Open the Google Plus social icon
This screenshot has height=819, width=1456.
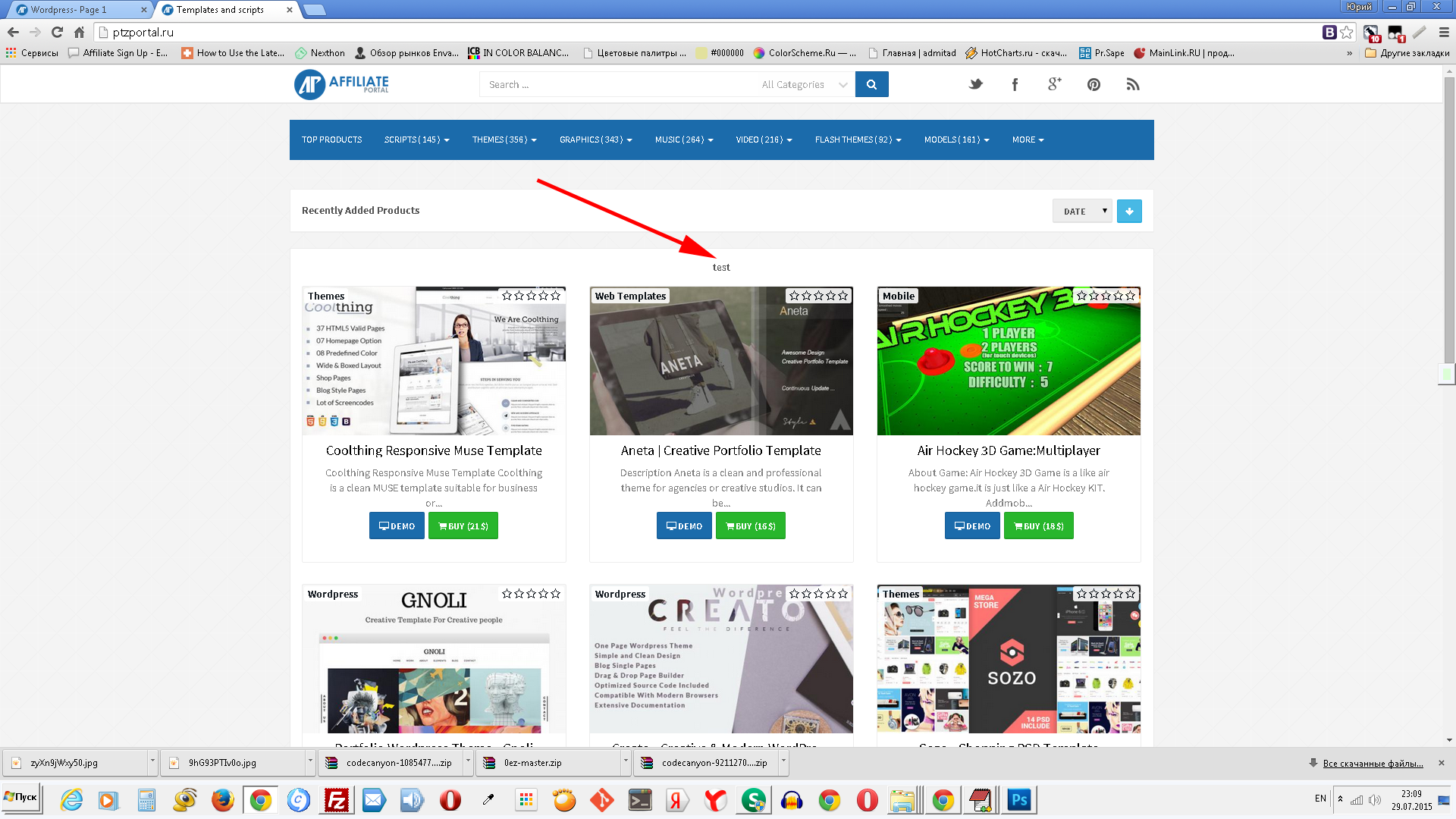point(1054,84)
